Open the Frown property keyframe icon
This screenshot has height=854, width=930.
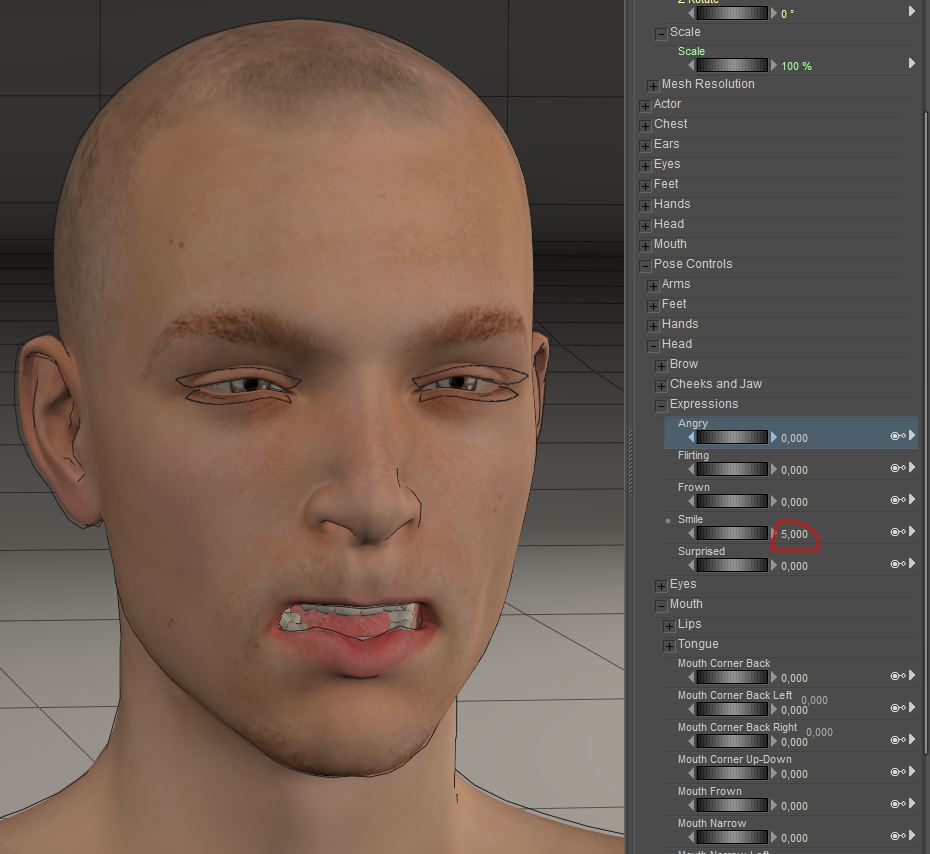[x=898, y=501]
